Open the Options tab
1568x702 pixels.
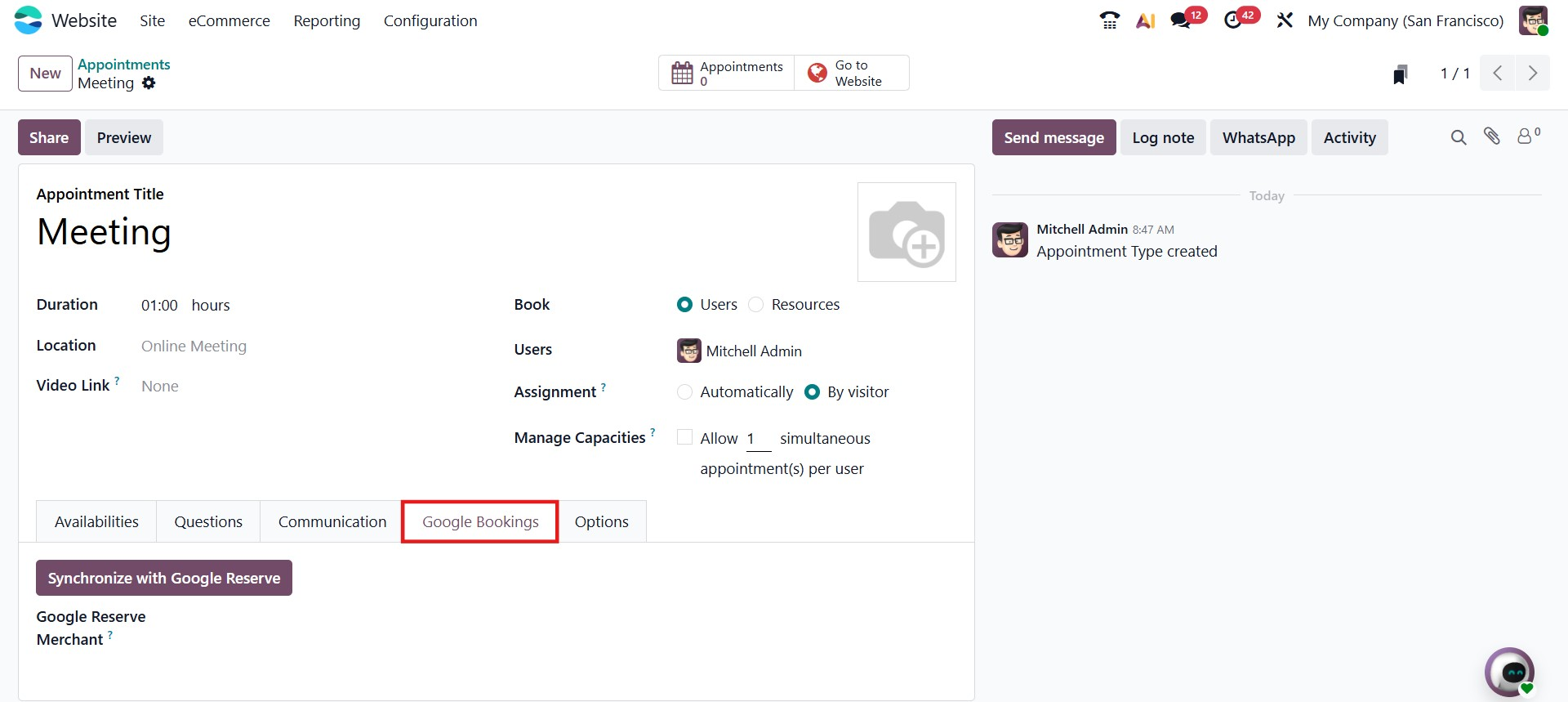[x=601, y=521]
